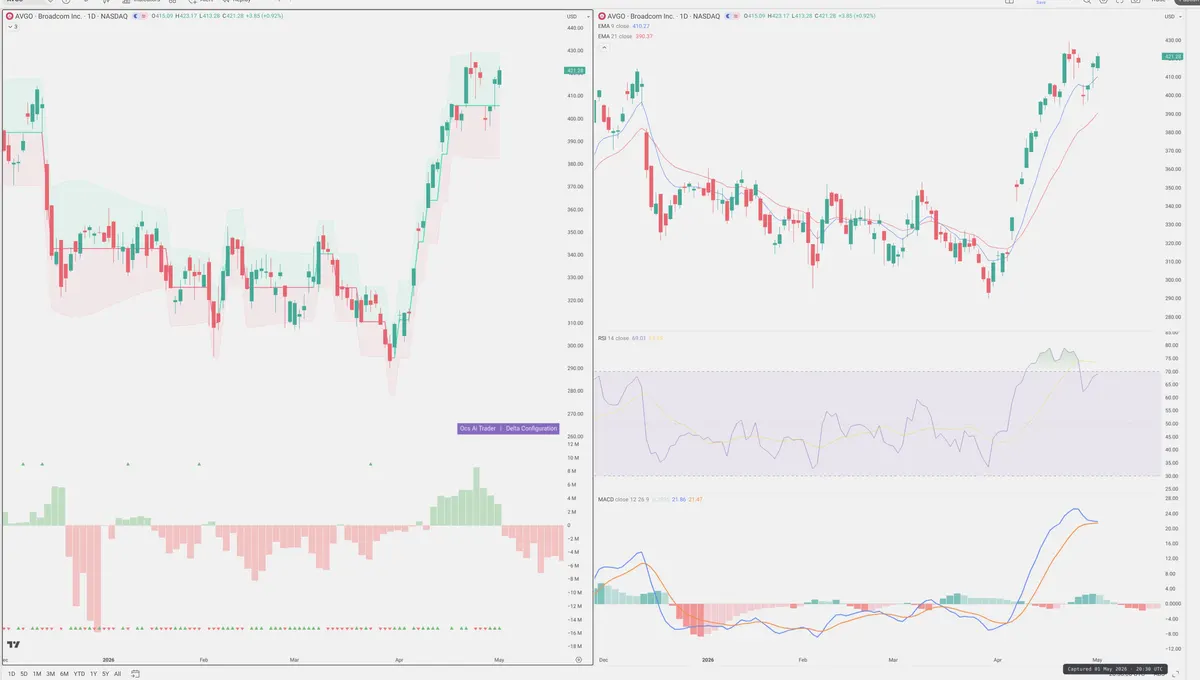Select the 3M date range
Image resolution: width=1200 pixels, height=680 pixels.
coord(50,674)
